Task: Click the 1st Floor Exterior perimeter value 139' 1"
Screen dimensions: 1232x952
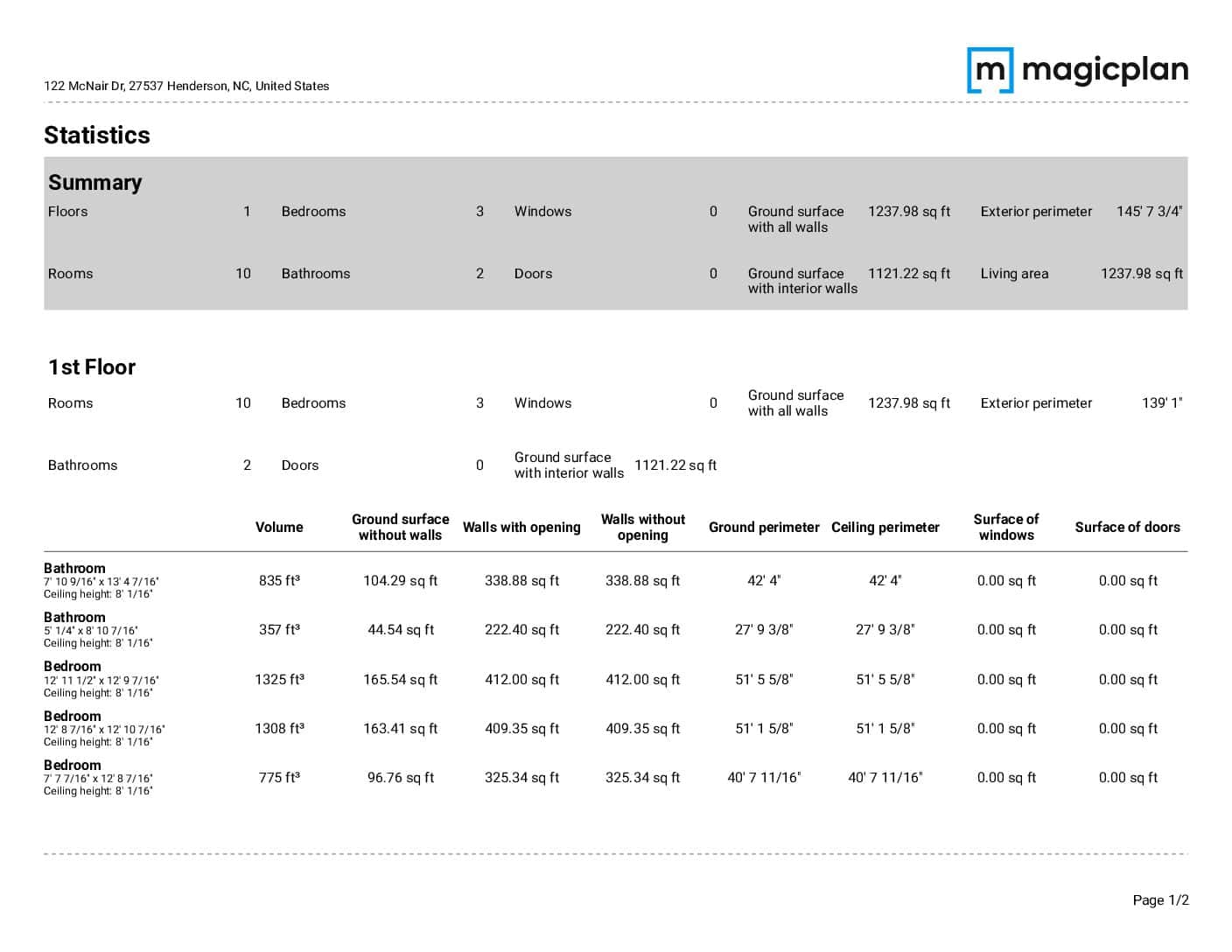Action: [1162, 402]
